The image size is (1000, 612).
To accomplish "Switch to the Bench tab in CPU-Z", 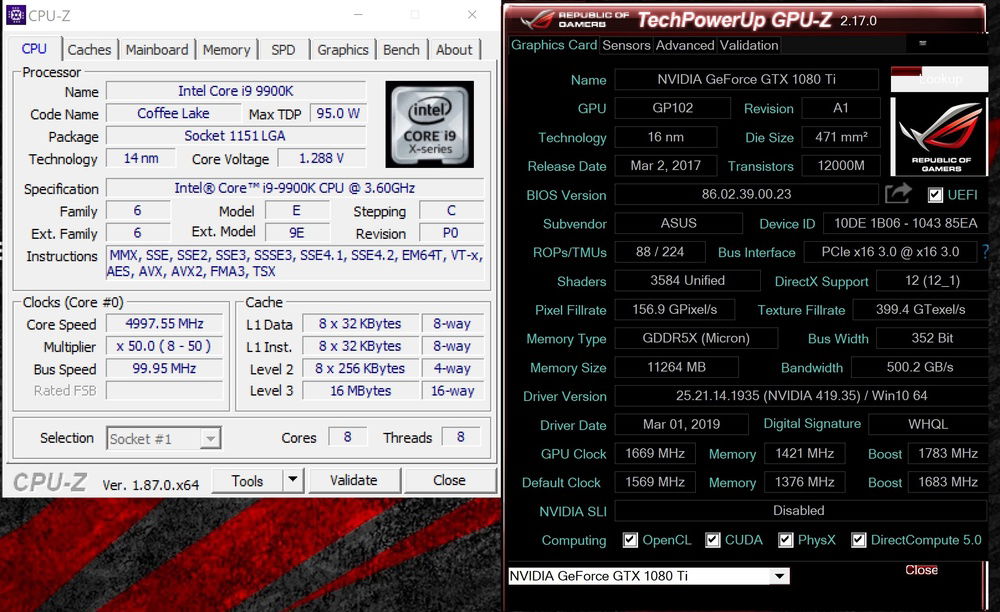I will (401, 50).
